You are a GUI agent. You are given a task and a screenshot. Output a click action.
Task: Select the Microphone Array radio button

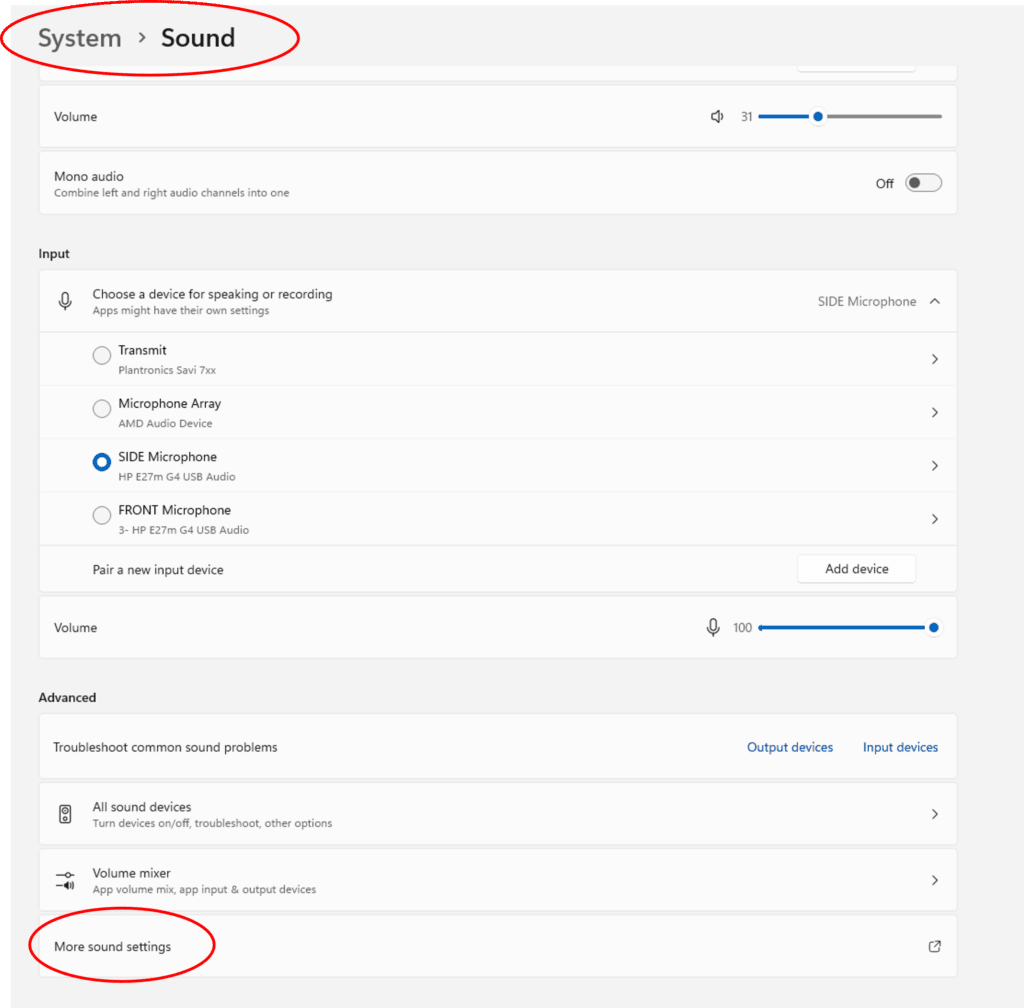tap(102, 409)
